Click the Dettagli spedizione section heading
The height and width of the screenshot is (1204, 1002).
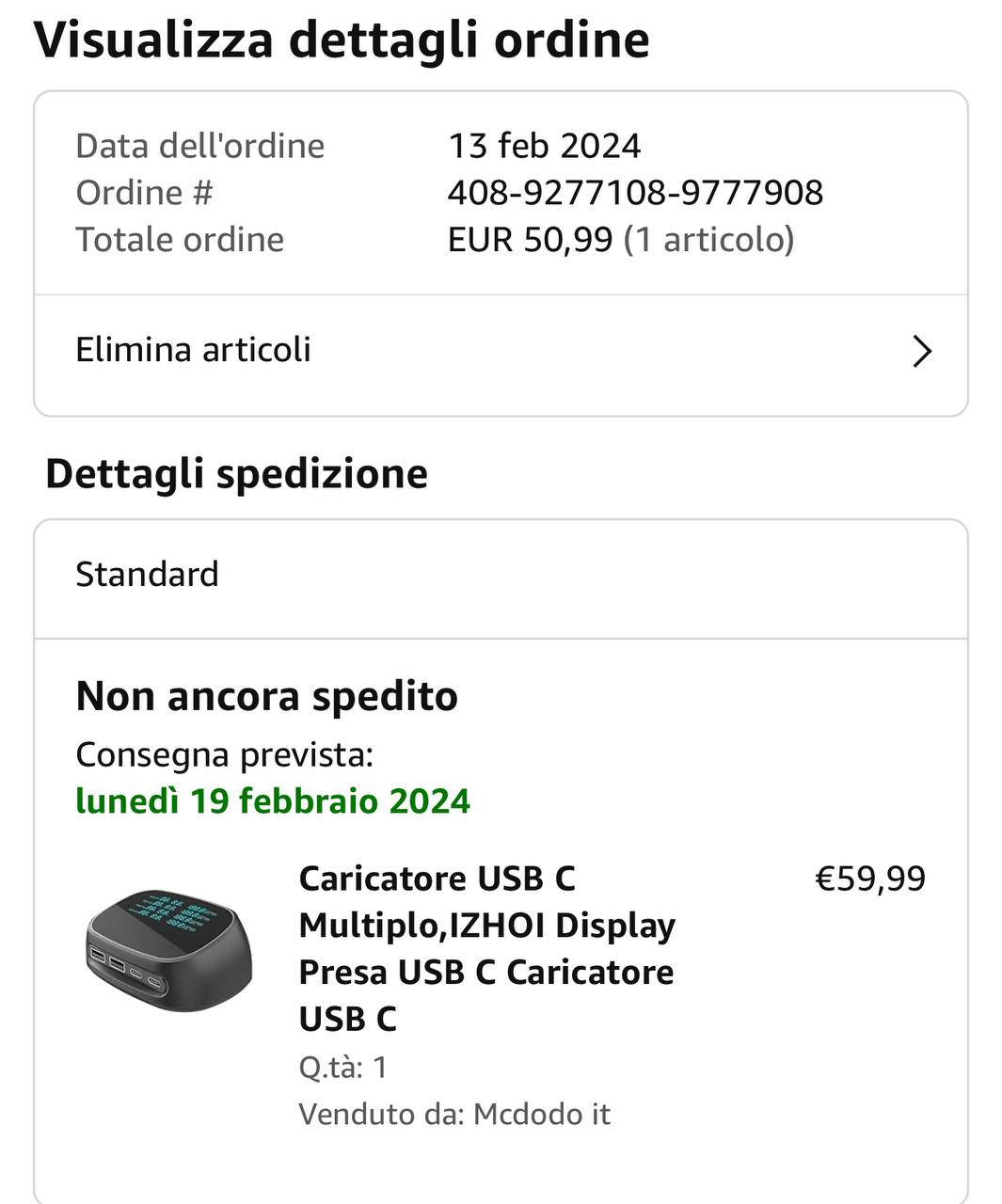click(236, 473)
